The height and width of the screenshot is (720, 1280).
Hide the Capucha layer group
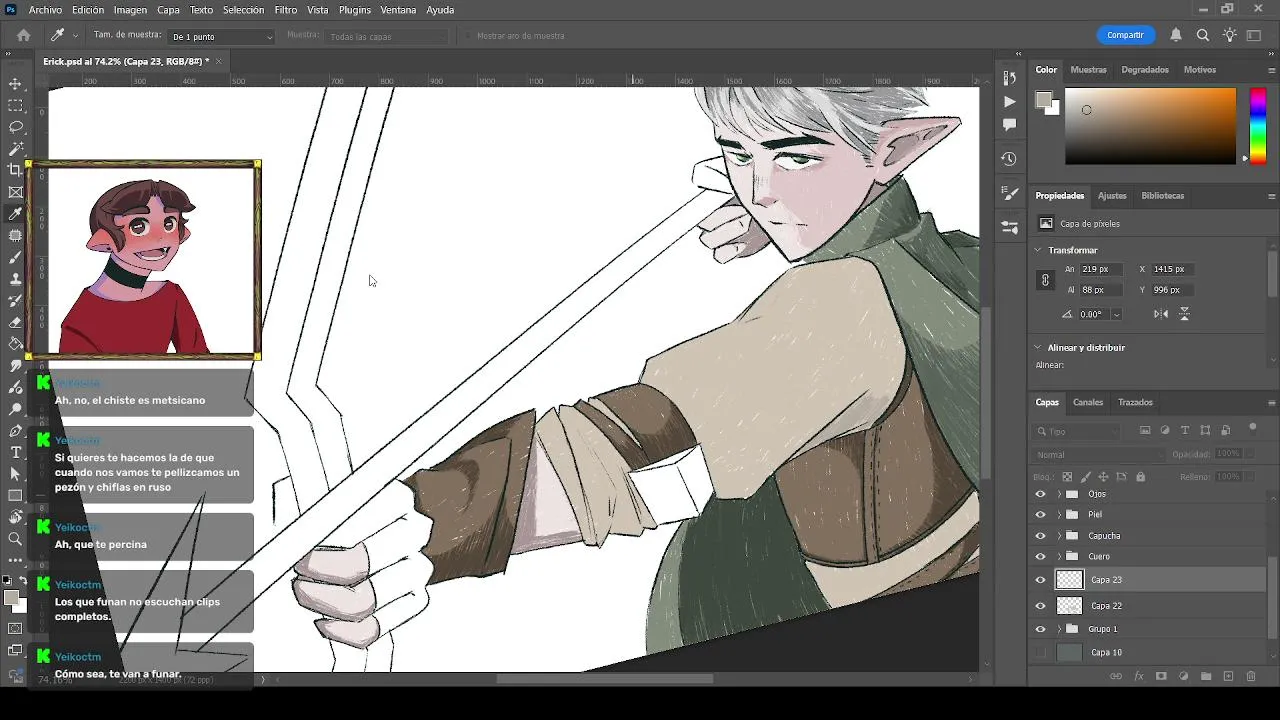tap(1041, 536)
